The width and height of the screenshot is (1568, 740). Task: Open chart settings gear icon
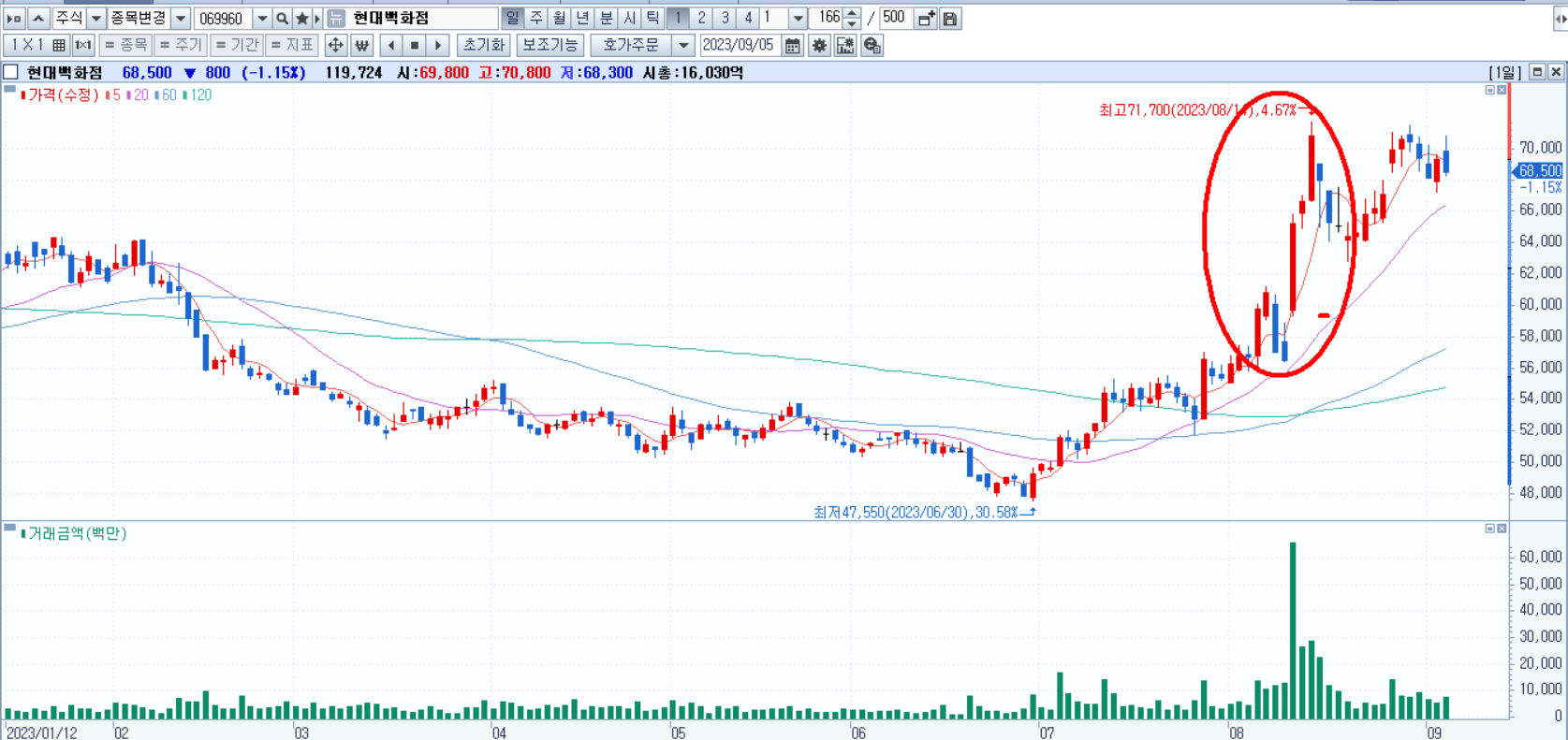click(x=819, y=45)
